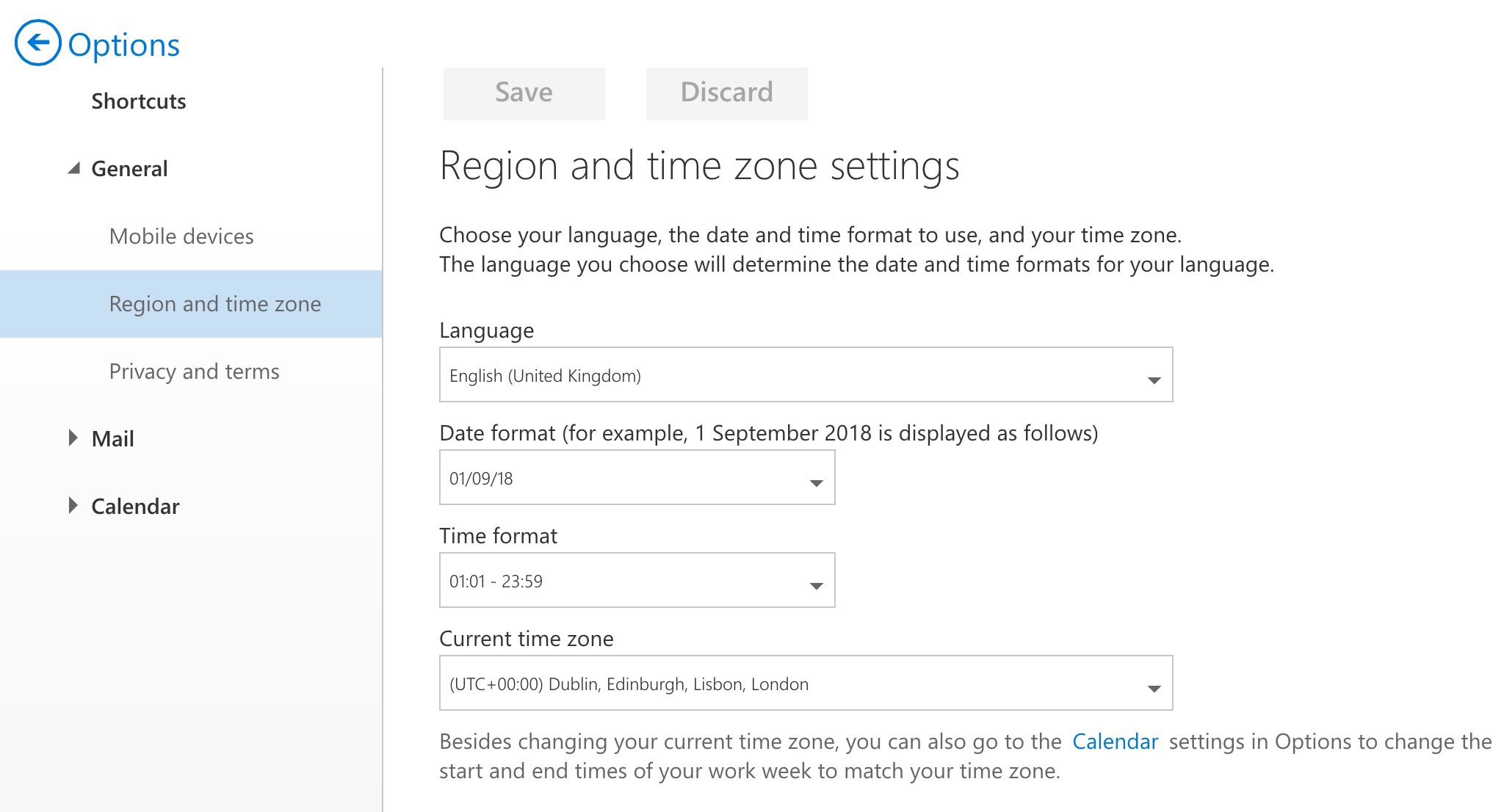Open the Language dropdown arrow
Image resolution: width=1504 pixels, height=812 pixels.
tap(1154, 379)
